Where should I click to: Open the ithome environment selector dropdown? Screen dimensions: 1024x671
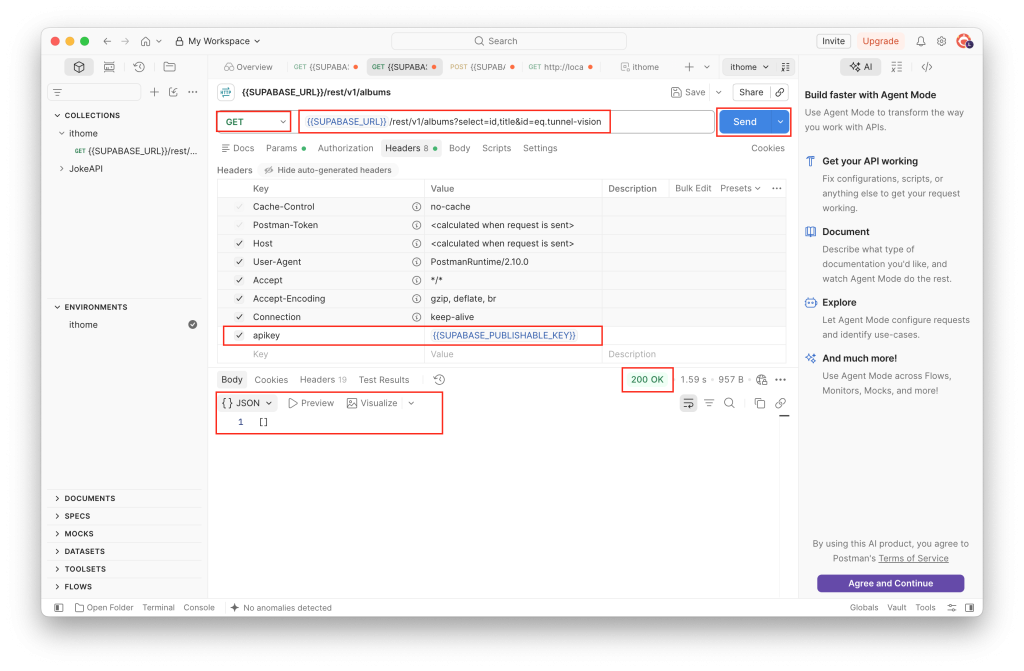point(749,67)
